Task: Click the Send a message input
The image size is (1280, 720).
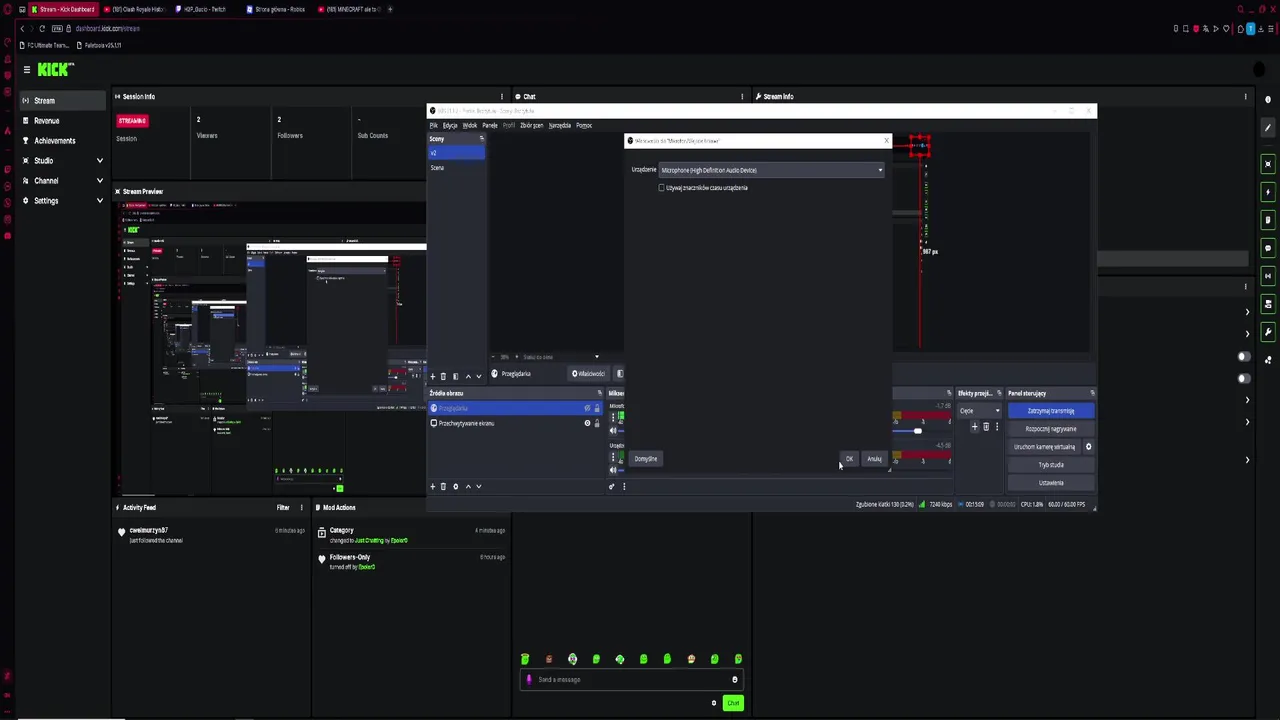Action: [x=632, y=680]
